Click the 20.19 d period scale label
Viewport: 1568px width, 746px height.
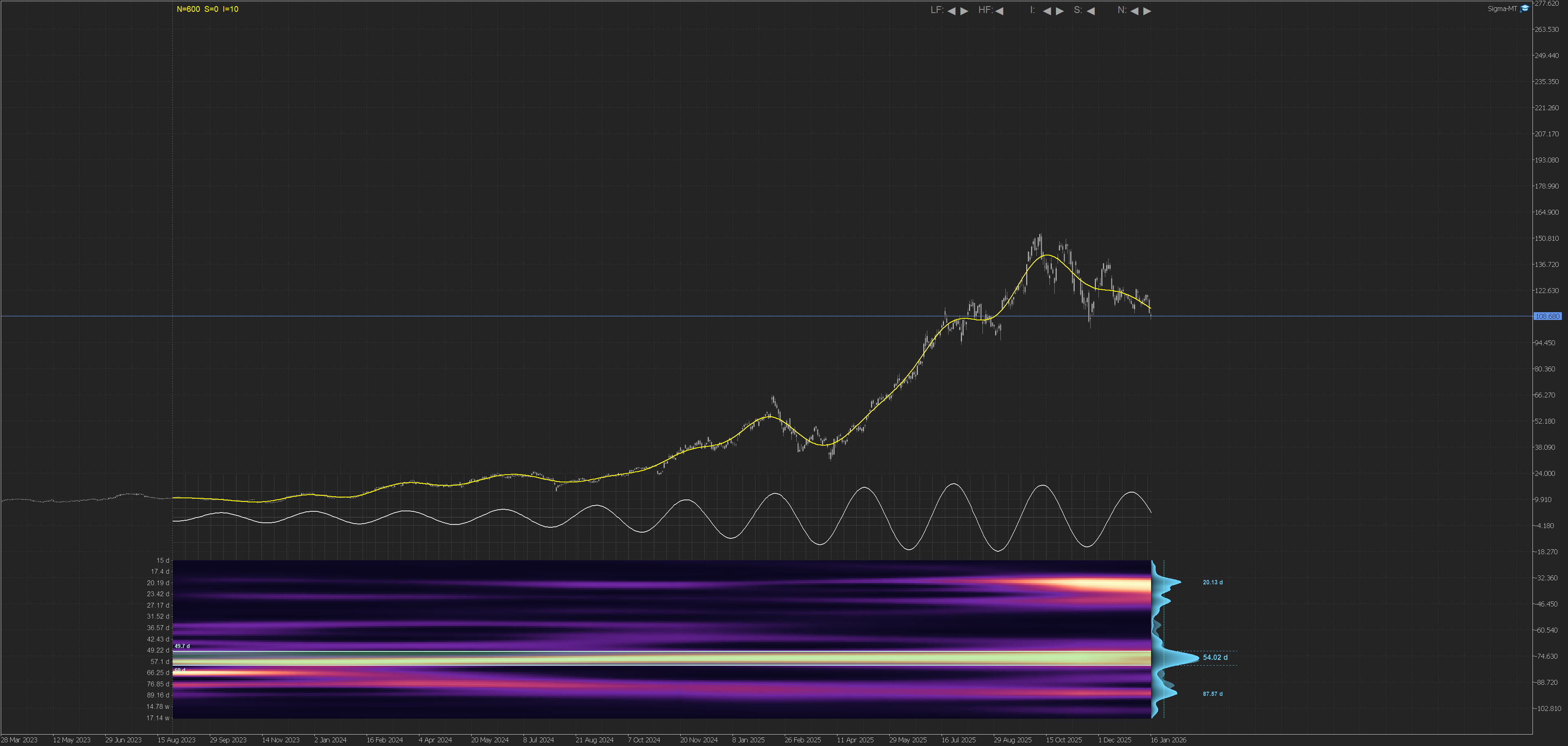(158, 583)
